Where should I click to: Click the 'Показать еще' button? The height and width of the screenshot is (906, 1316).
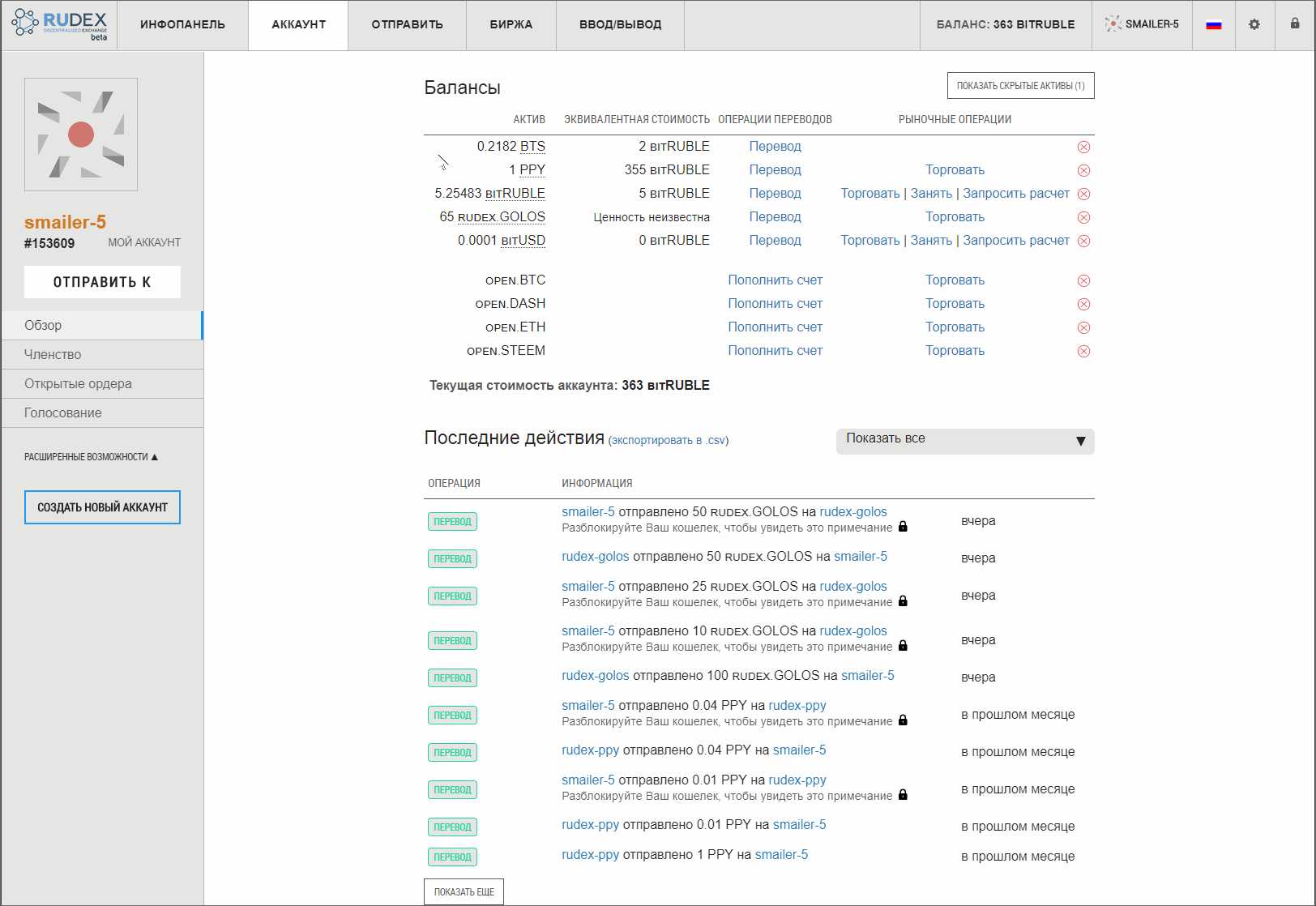point(464,891)
